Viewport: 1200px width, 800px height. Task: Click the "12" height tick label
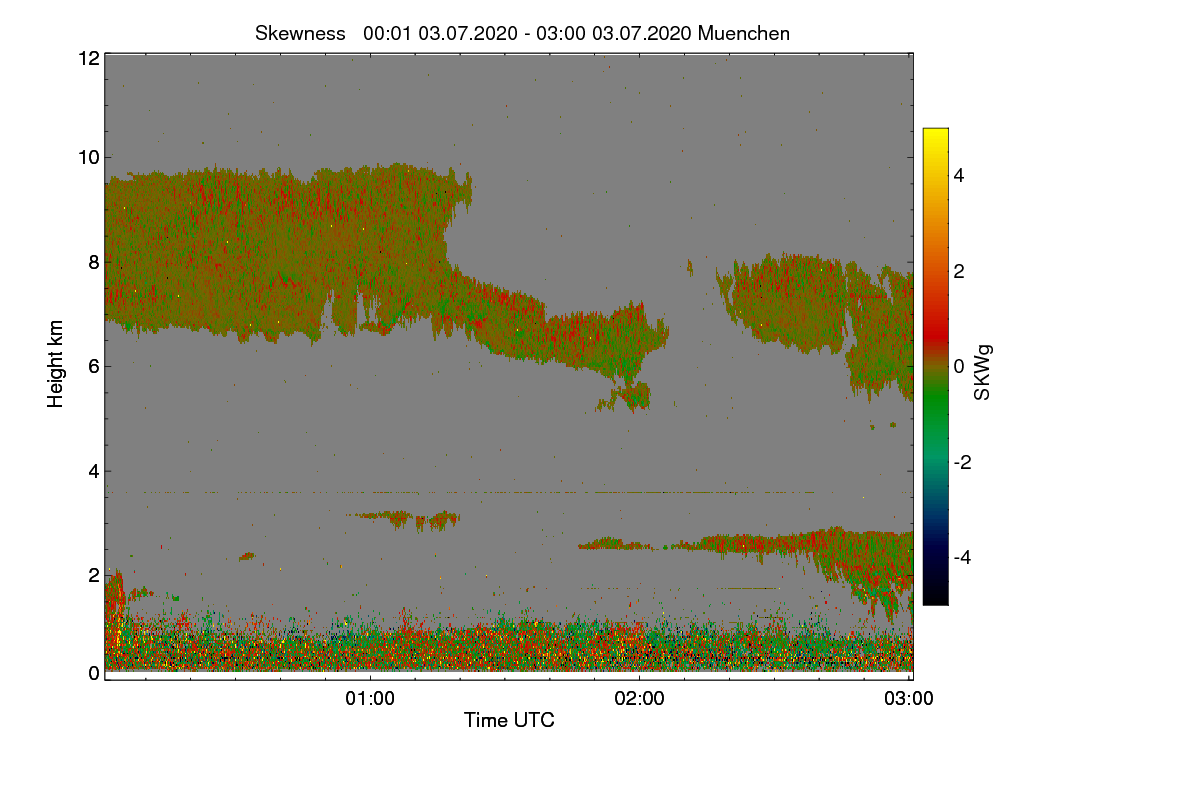(88, 58)
